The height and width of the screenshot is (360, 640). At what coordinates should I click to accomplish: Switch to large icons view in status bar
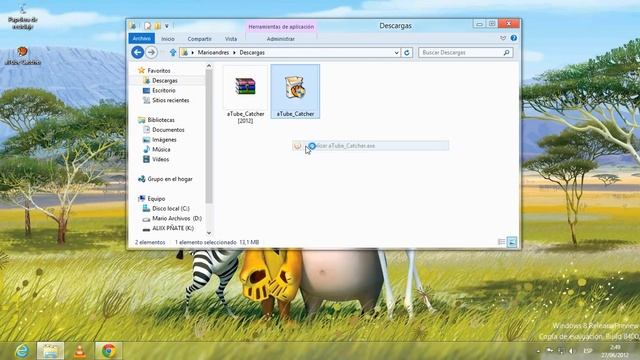point(512,242)
